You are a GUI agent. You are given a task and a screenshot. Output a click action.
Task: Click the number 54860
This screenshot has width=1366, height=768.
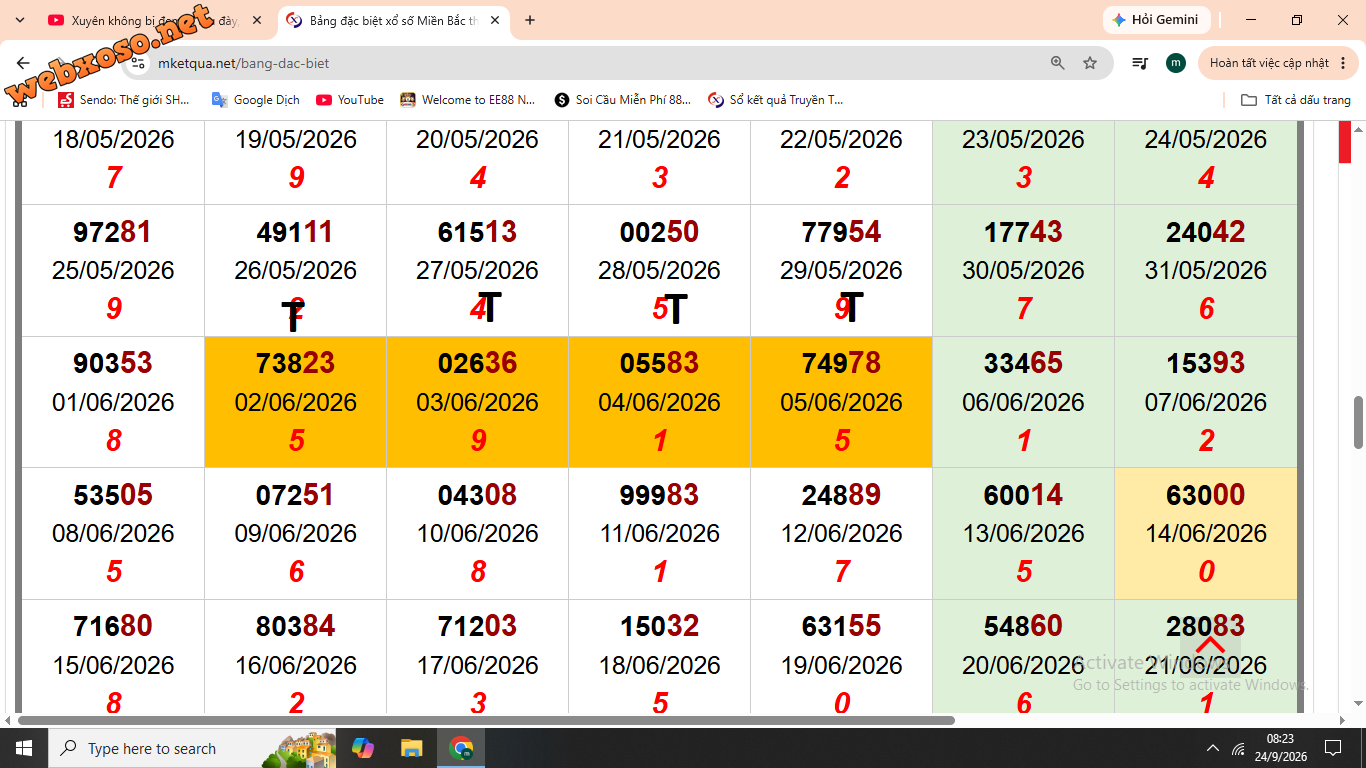[x=1023, y=627]
